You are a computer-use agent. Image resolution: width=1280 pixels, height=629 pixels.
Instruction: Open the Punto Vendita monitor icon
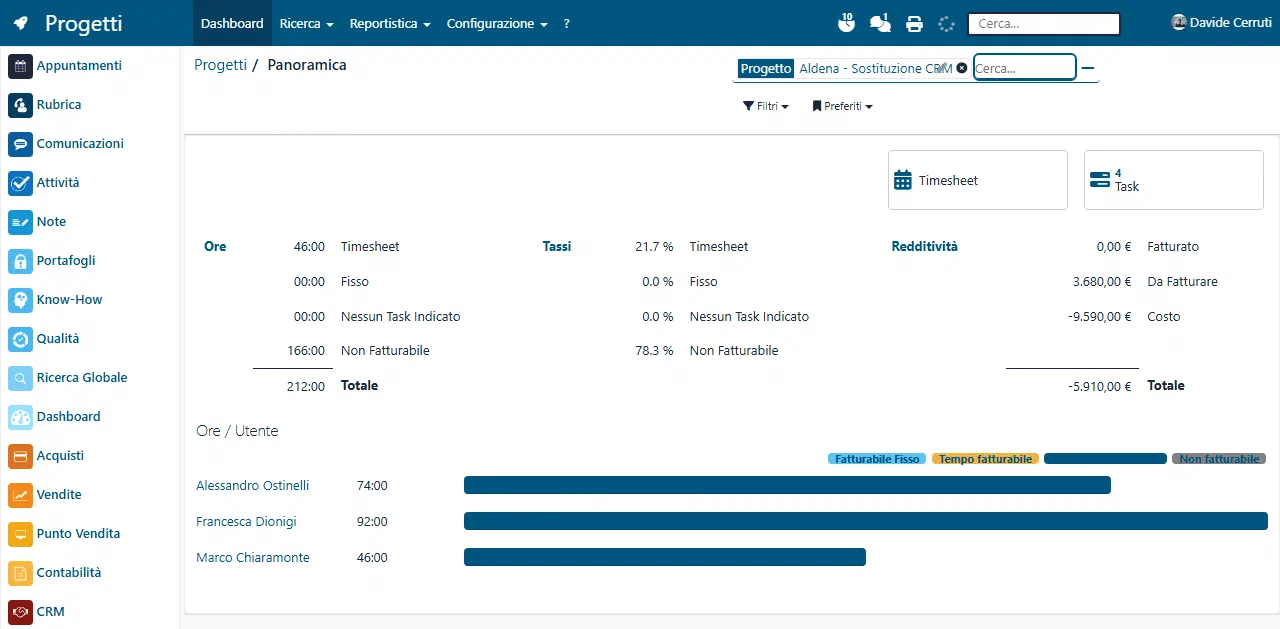(21, 534)
